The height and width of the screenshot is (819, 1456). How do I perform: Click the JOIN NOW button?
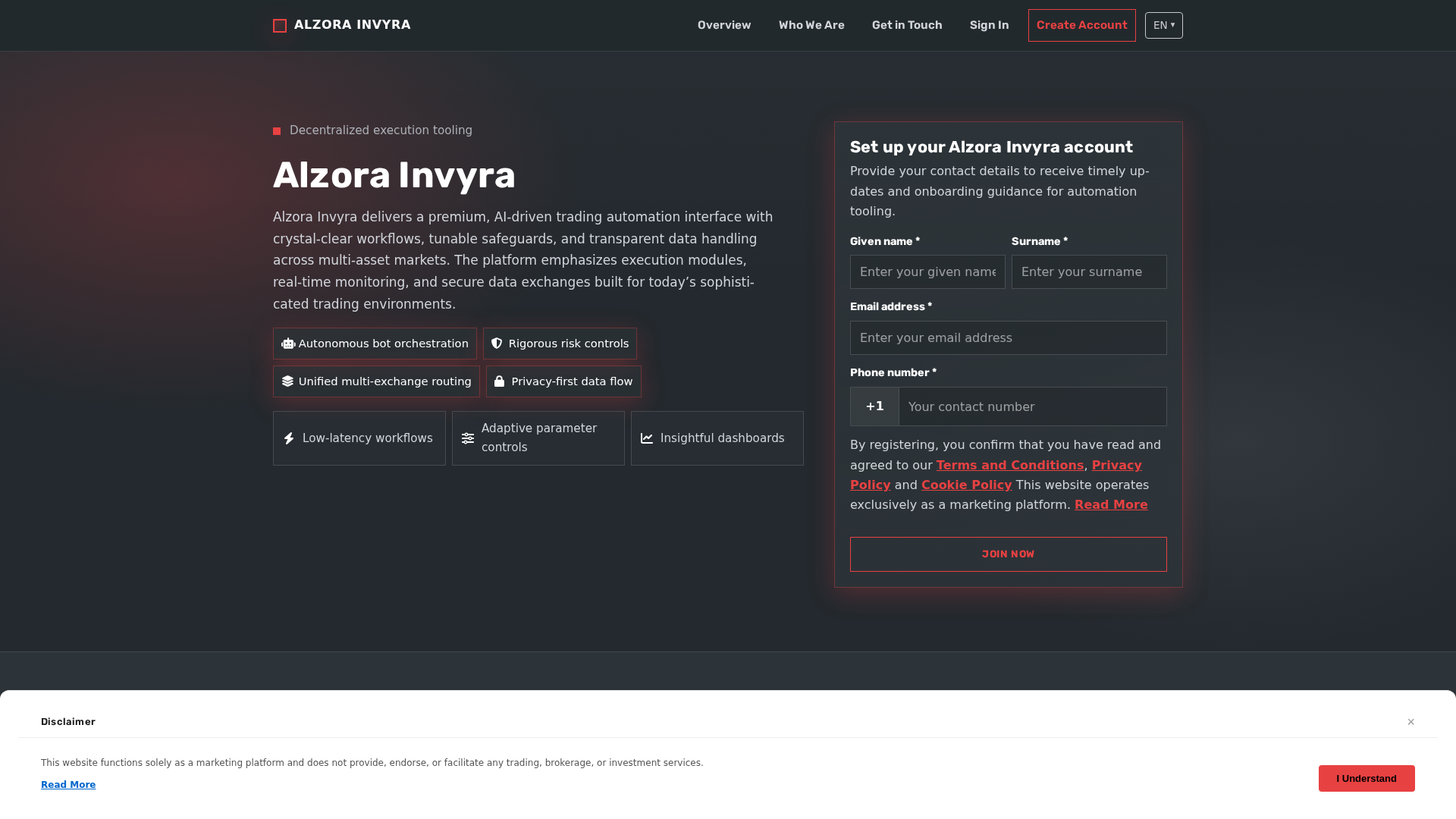pyautogui.click(x=1009, y=554)
